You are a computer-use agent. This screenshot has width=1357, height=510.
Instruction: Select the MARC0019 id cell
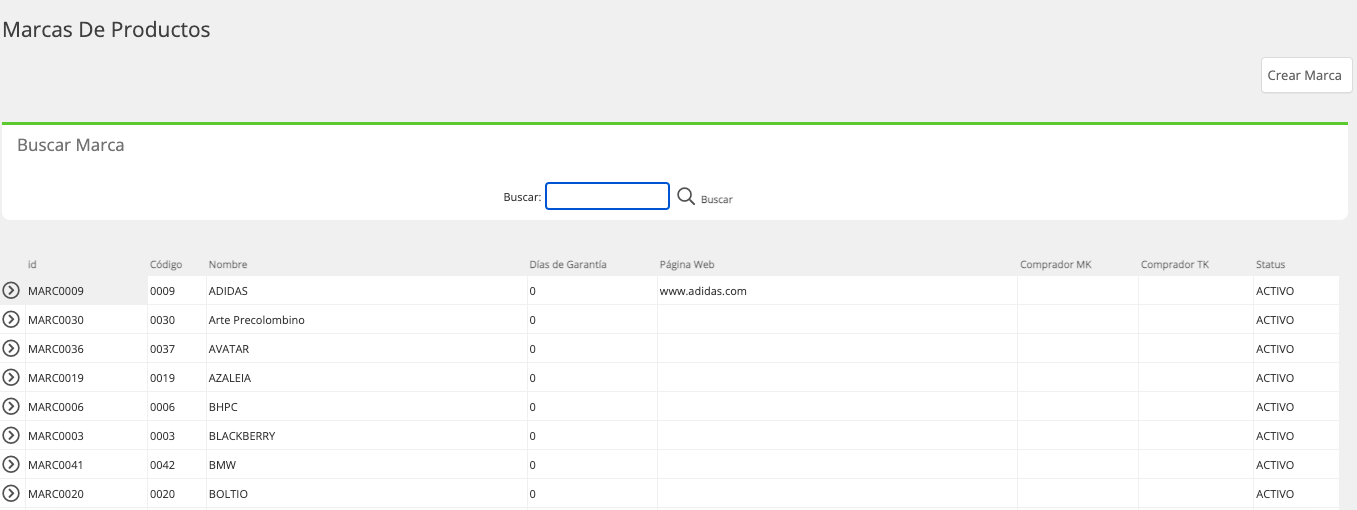(x=86, y=378)
